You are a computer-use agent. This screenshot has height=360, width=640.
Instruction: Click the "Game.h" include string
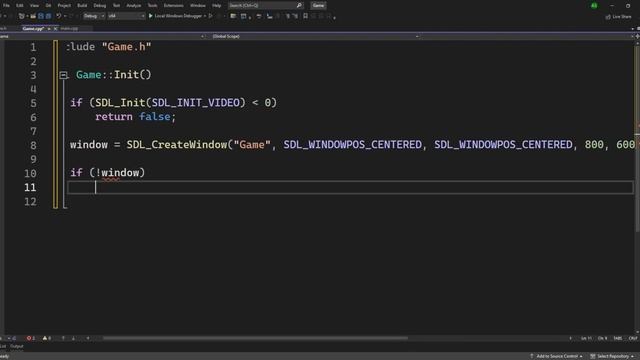coord(127,47)
